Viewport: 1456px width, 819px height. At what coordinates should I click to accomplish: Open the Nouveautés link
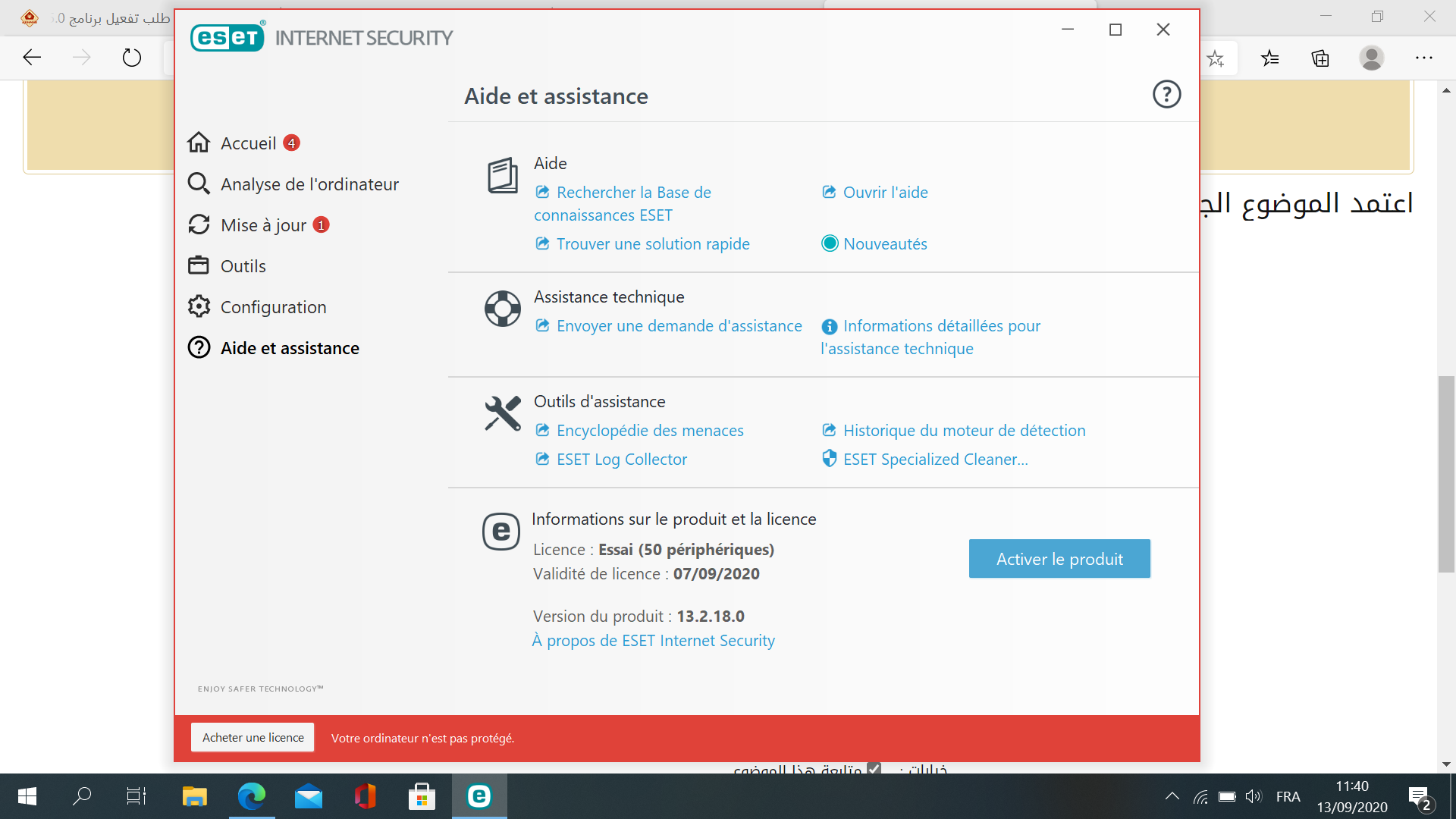pyautogui.click(x=874, y=244)
